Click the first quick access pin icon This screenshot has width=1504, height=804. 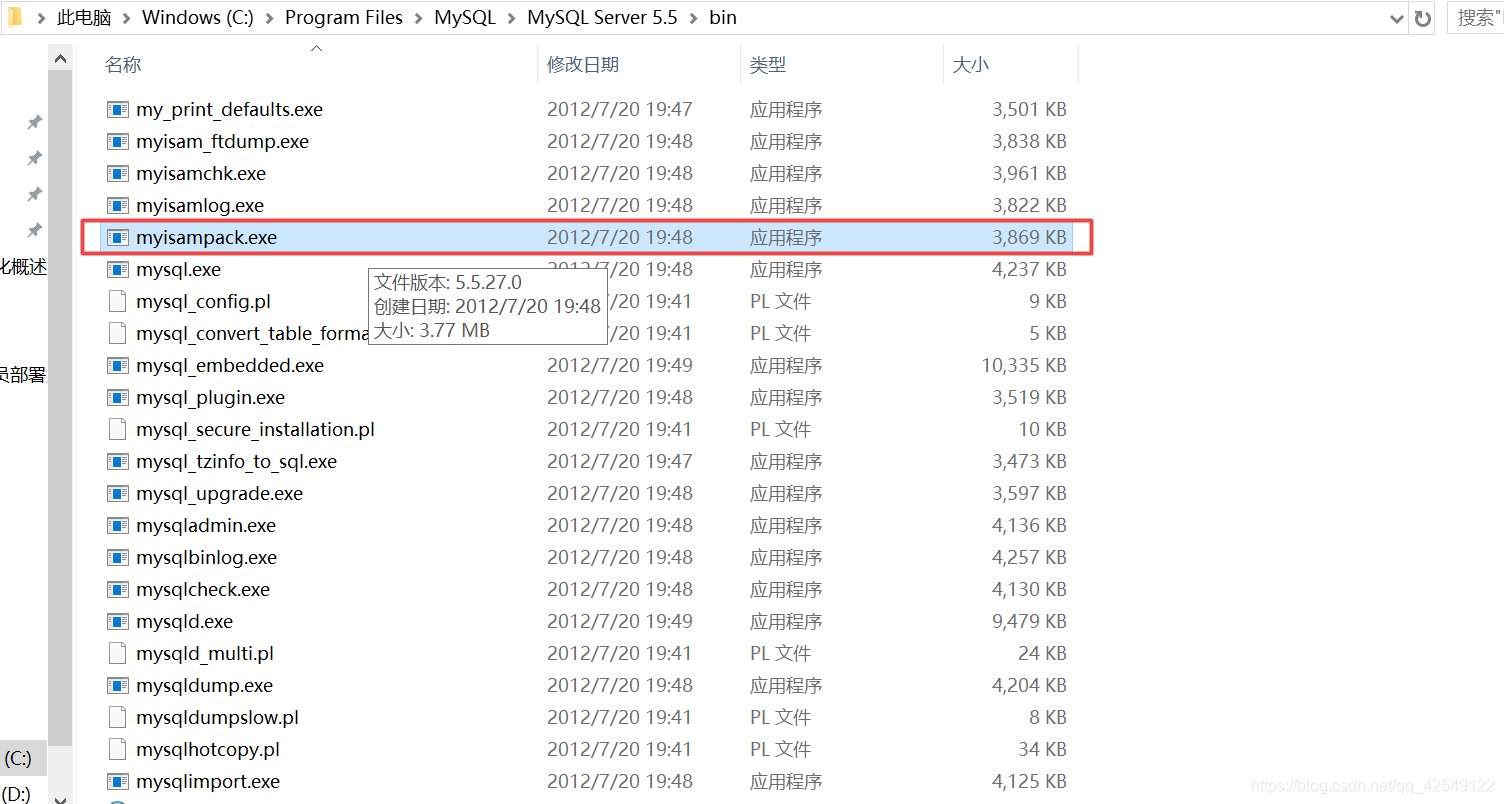pyautogui.click(x=34, y=122)
